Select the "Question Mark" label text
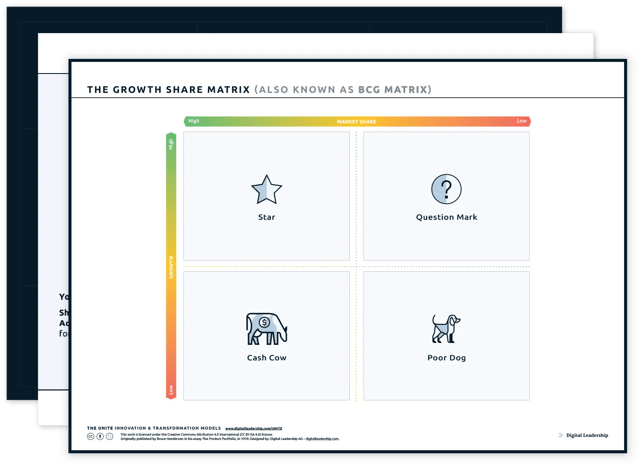 click(x=447, y=217)
